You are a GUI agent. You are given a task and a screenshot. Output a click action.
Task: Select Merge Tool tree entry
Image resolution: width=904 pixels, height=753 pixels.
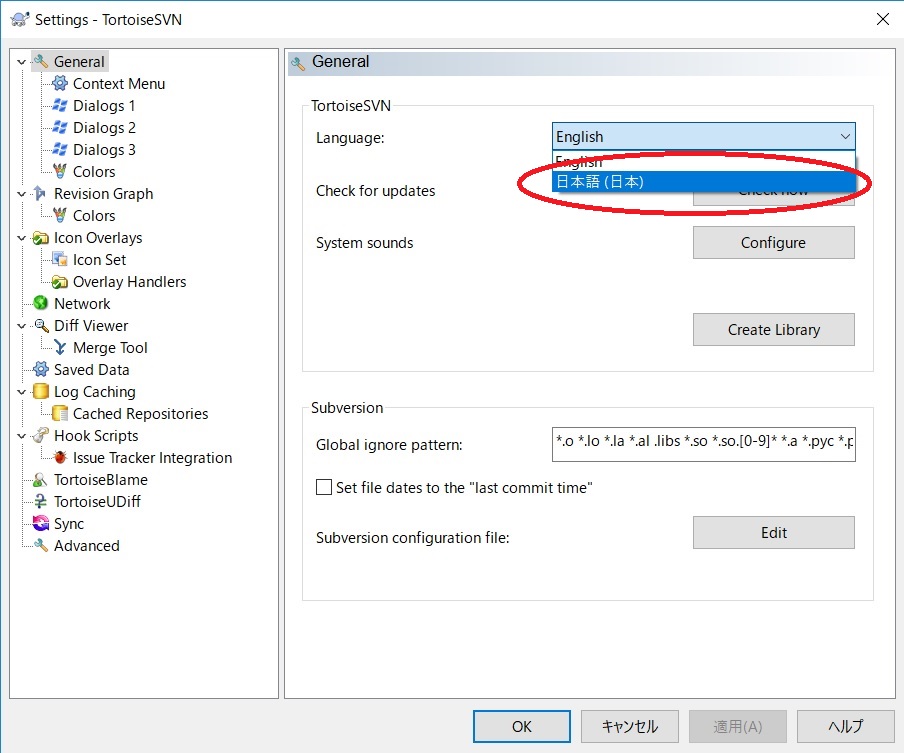tap(110, 348)
